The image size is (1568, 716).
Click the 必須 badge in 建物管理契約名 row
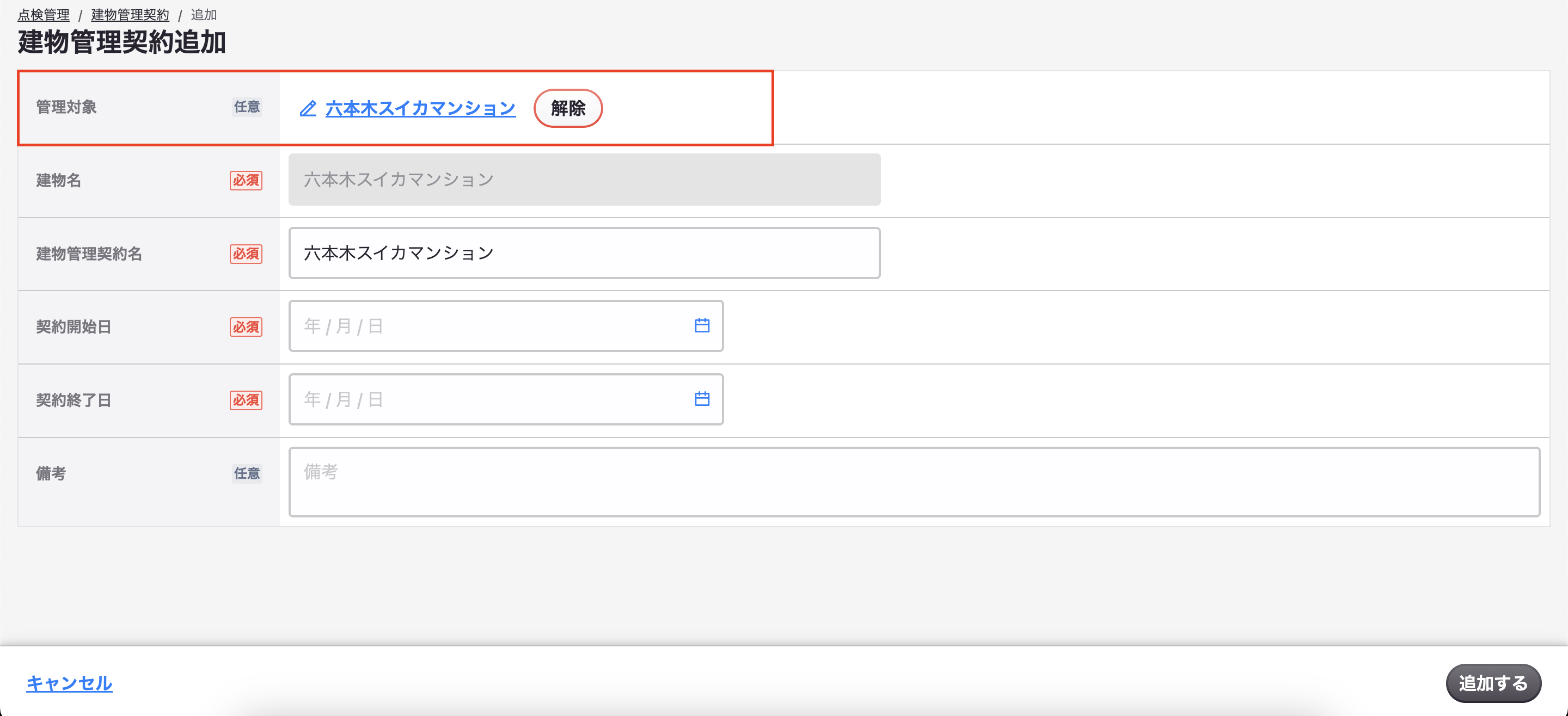point(246,254)
